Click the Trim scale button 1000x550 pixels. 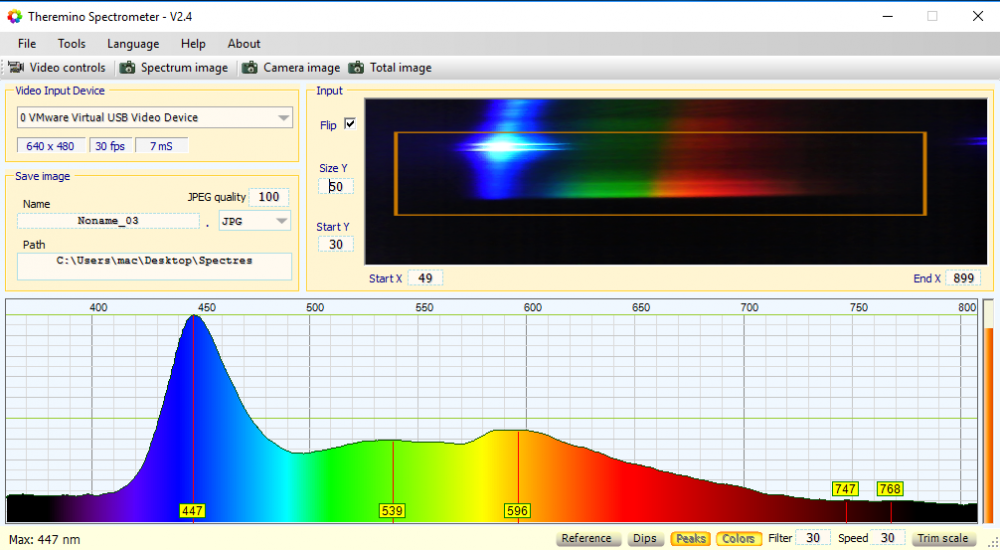point(943,539)
